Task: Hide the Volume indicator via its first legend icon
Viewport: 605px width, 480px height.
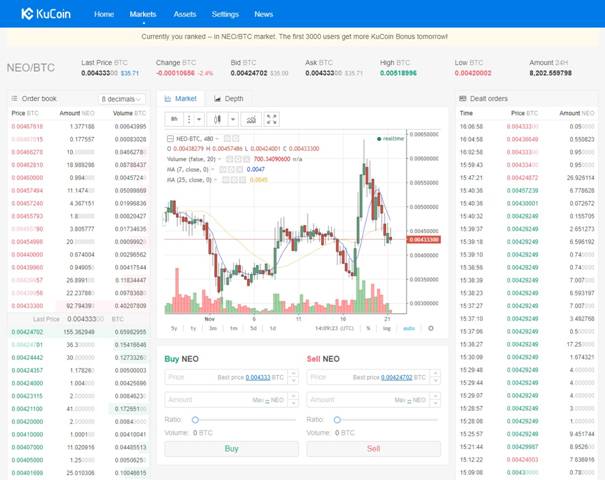Action: tap(230, 159)
